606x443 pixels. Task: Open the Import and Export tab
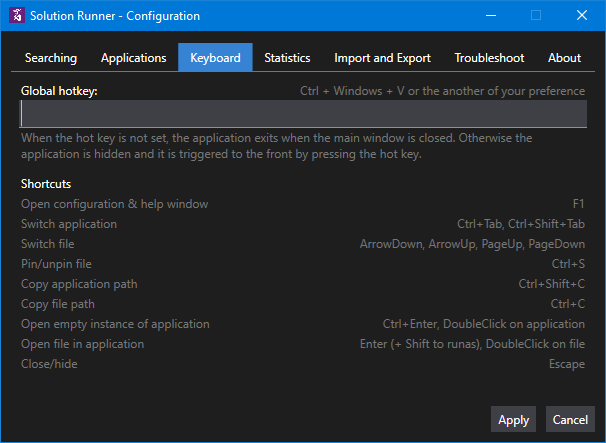(382, 58)
